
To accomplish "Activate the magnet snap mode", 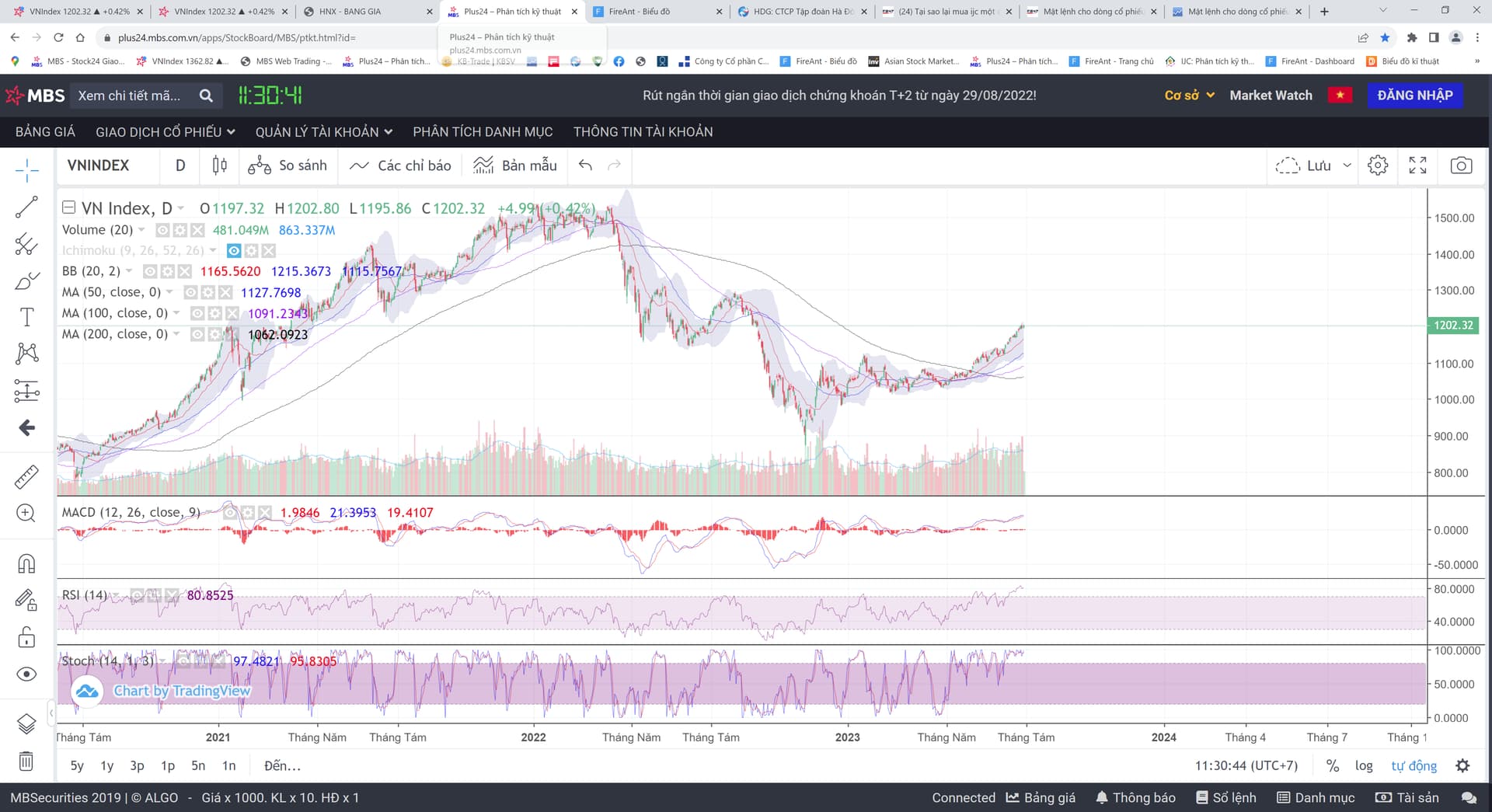I will click(x=26, y=563).
